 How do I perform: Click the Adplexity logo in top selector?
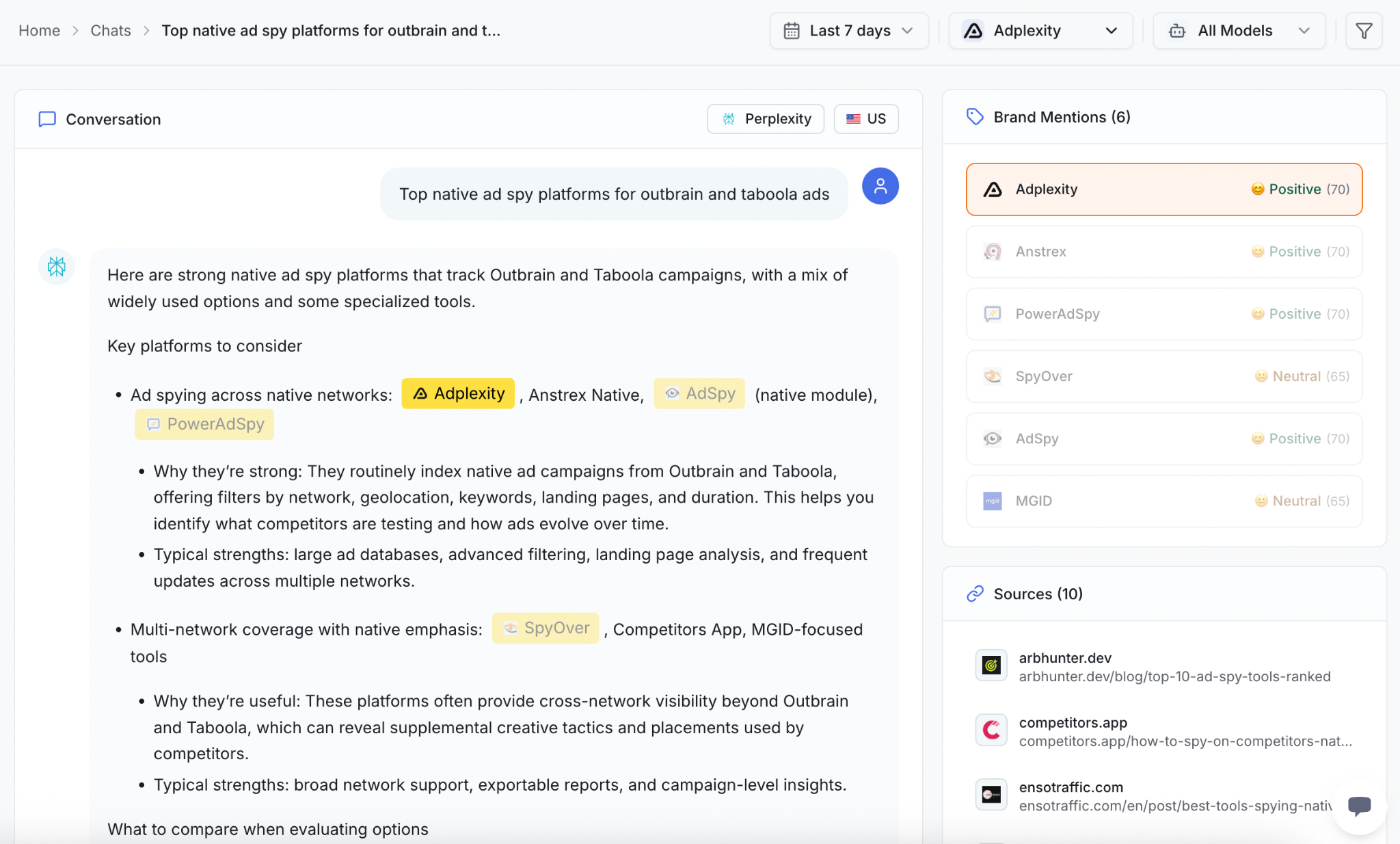click(x=973, y=31)
